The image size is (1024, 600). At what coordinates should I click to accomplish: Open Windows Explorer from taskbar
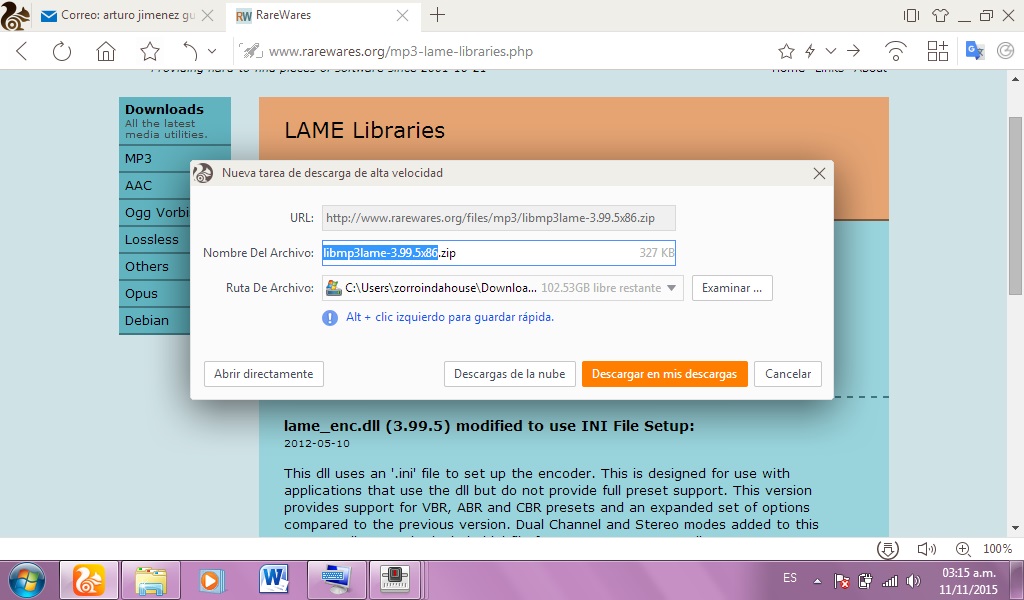click(x=151, y=580)
